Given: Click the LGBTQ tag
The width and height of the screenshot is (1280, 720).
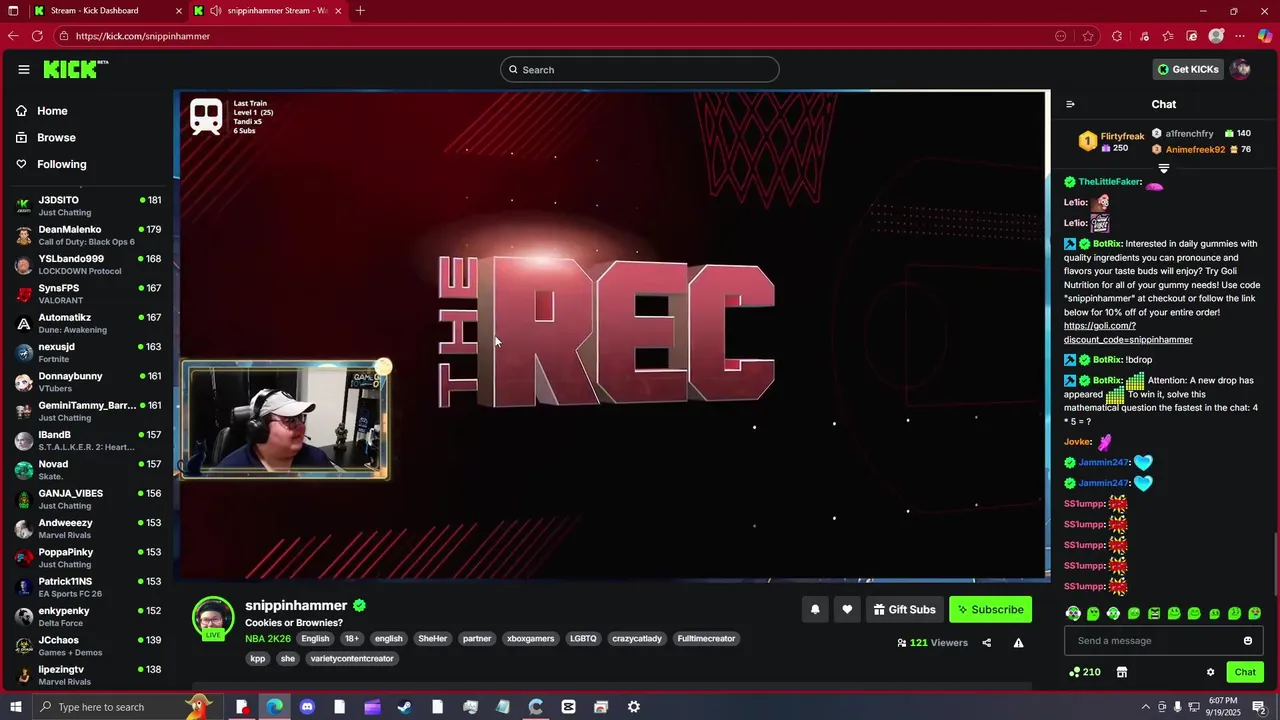Looking at the screenshot, I should [583, 639].
